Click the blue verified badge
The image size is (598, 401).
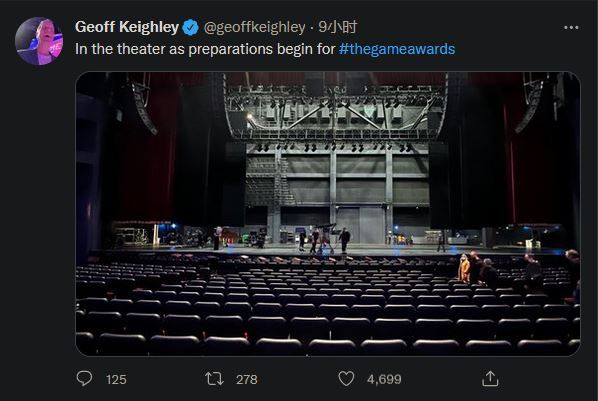click(191, 27)
